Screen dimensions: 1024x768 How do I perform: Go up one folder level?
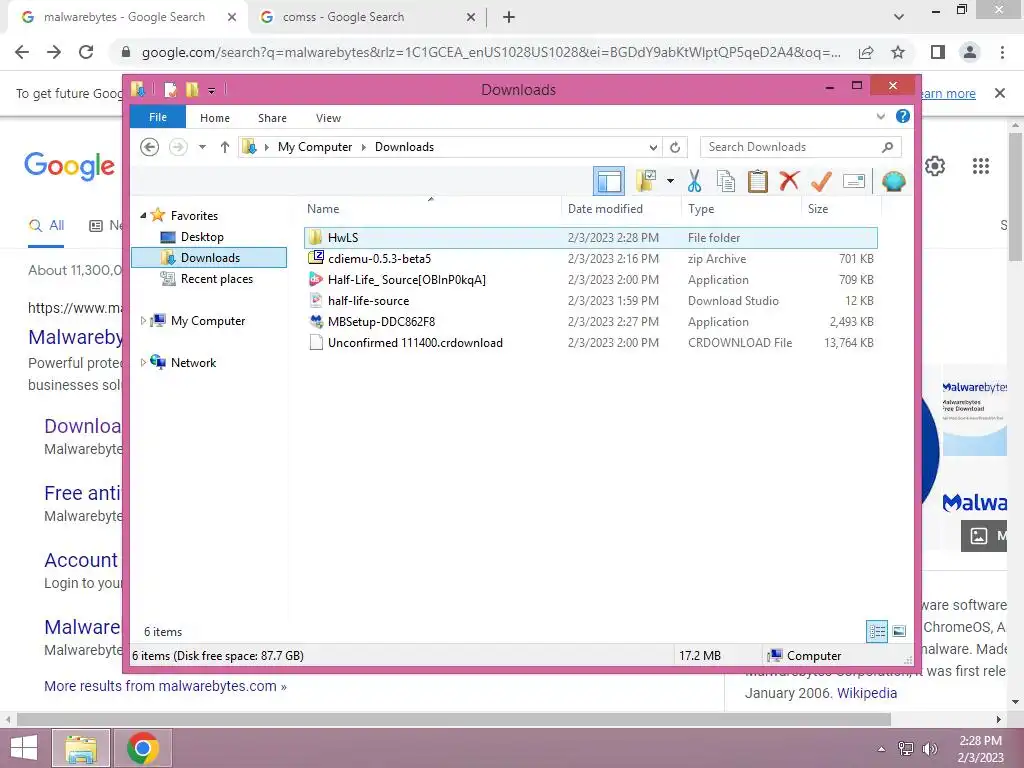tap(225, 147)
